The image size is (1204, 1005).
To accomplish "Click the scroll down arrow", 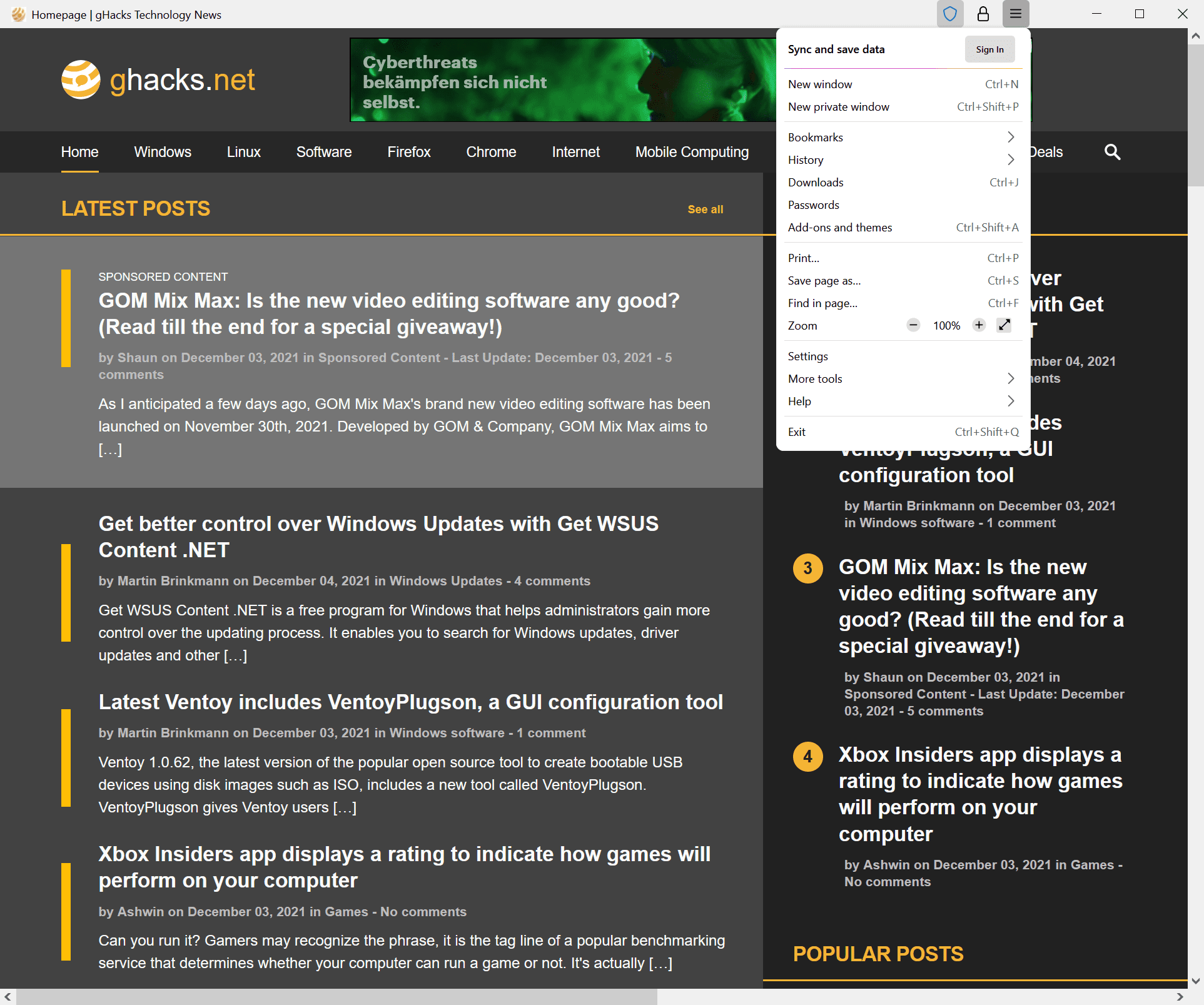I will [1195, 981].
